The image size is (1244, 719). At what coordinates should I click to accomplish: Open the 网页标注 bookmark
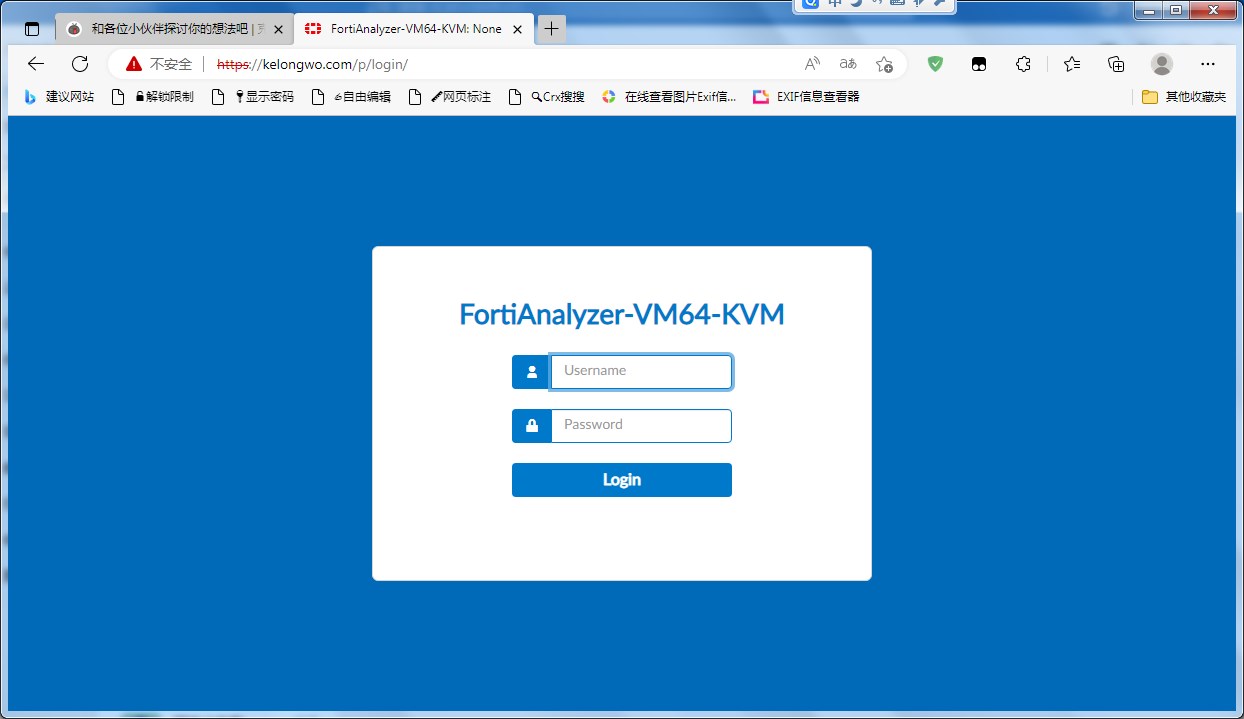[x=451, y=97]
